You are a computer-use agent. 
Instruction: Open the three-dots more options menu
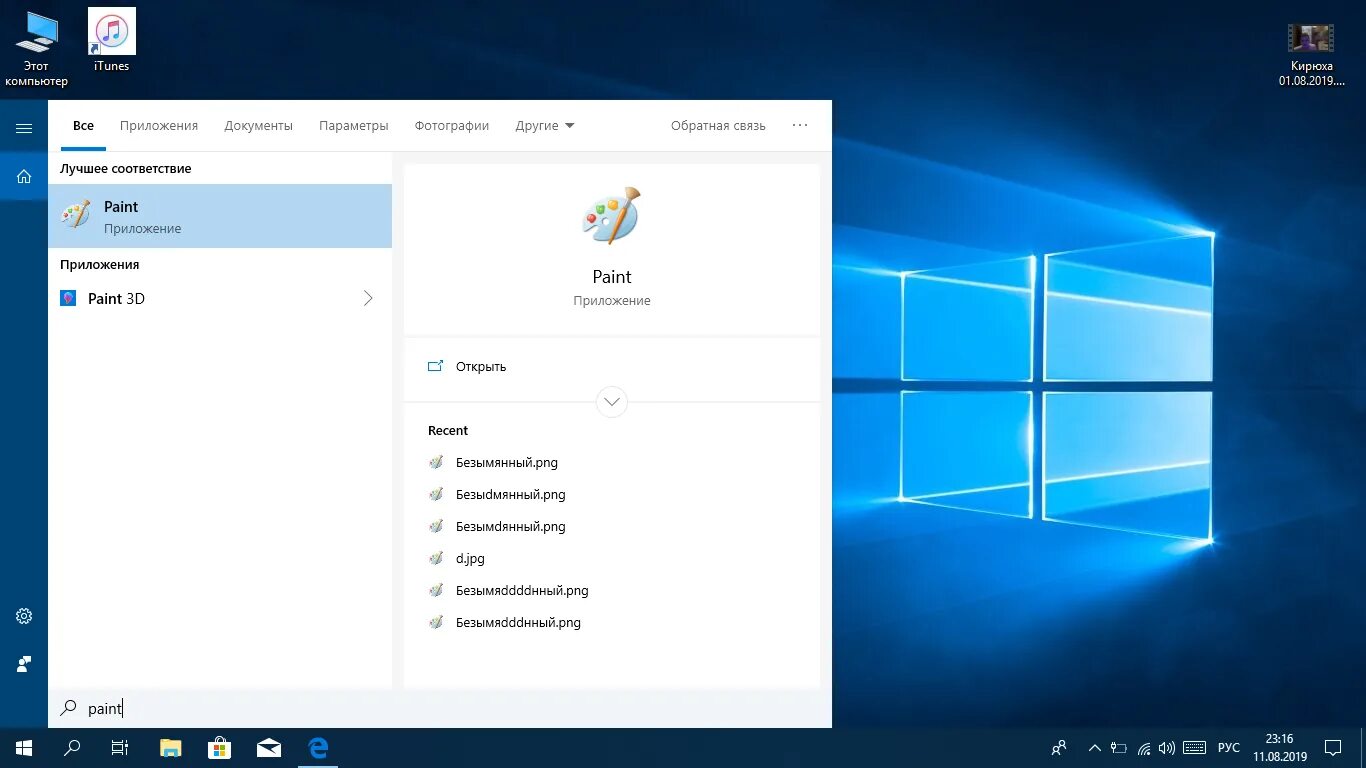coord(800,126)
